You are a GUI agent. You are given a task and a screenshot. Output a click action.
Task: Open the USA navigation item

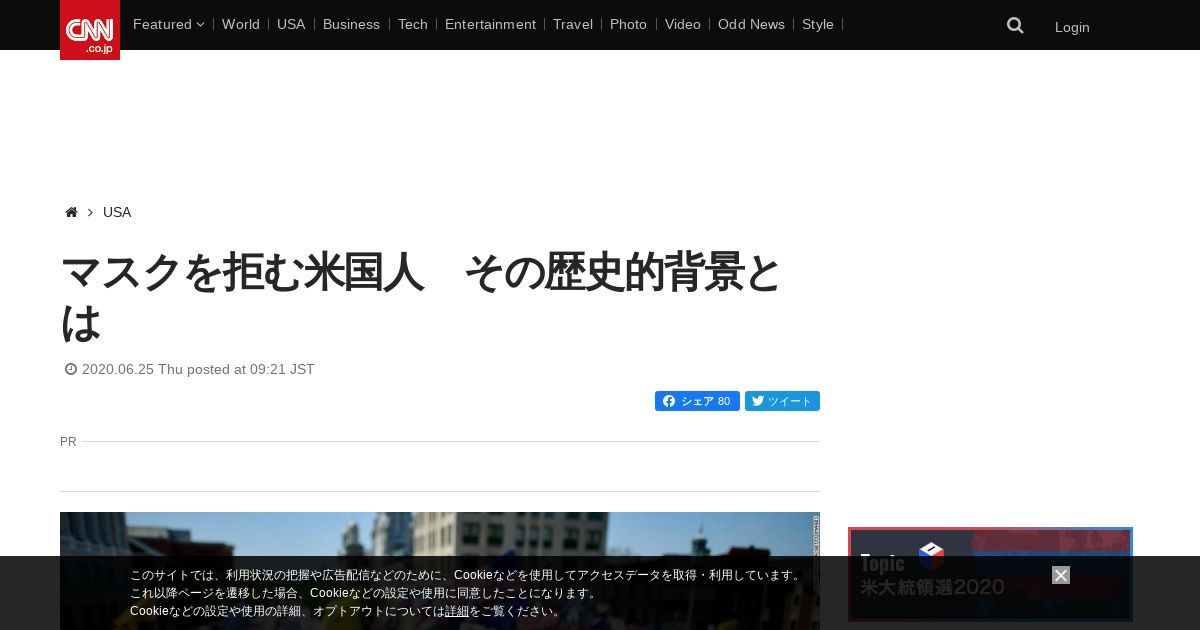click(x=291, y=24)
